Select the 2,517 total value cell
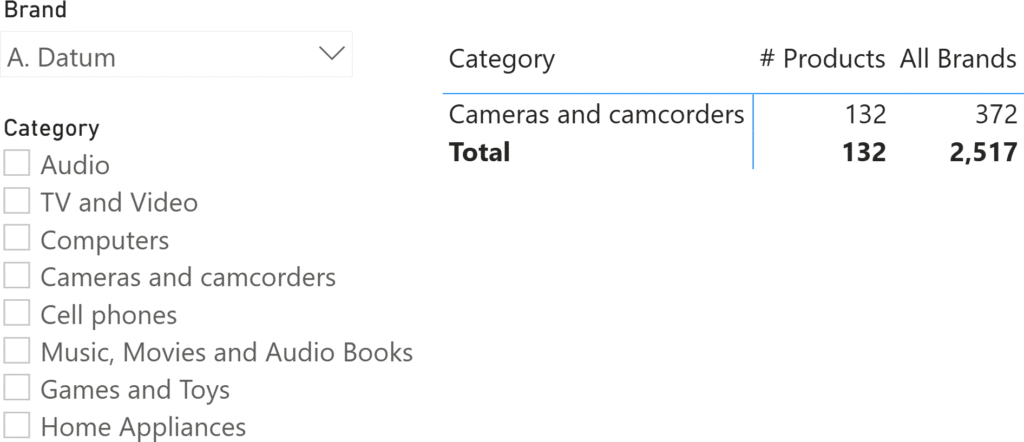This screenshot has height=442, width=1024. tap(984, 152)
